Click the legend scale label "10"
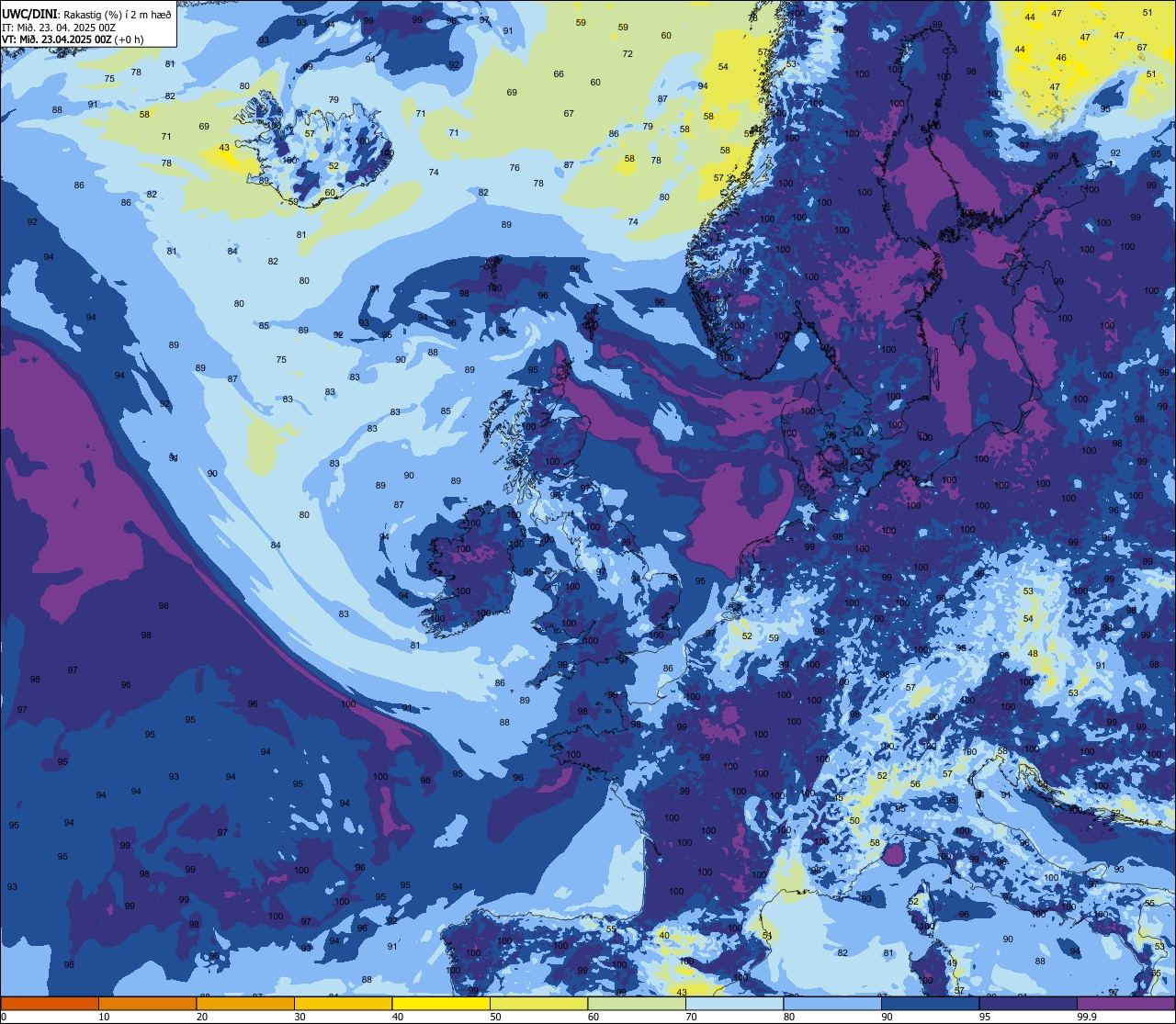The height and width of the screenshot is (1024, 1176). click(104, 1017)
